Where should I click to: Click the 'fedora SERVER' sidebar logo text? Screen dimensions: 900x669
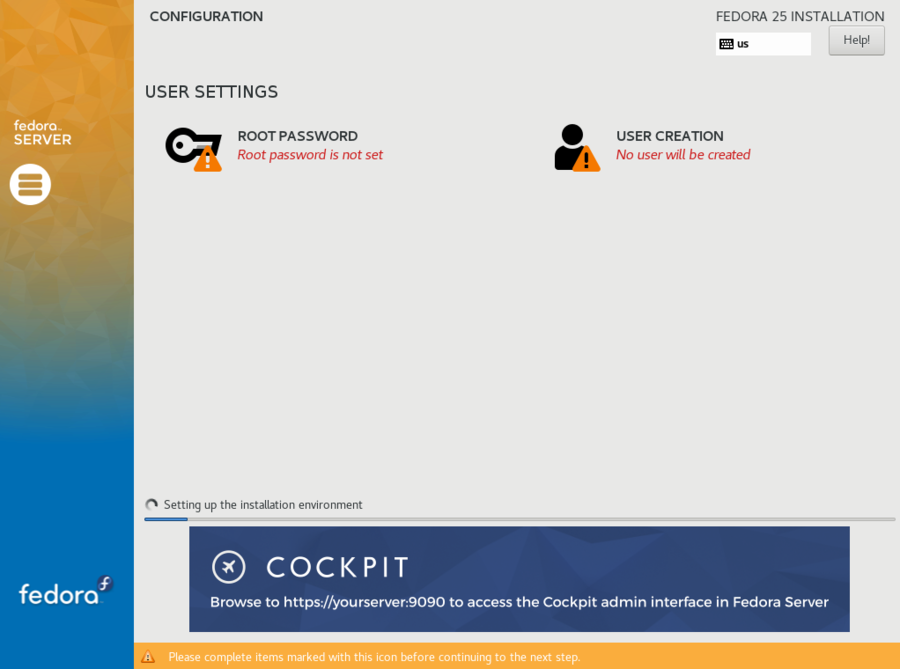coord(42,133)
